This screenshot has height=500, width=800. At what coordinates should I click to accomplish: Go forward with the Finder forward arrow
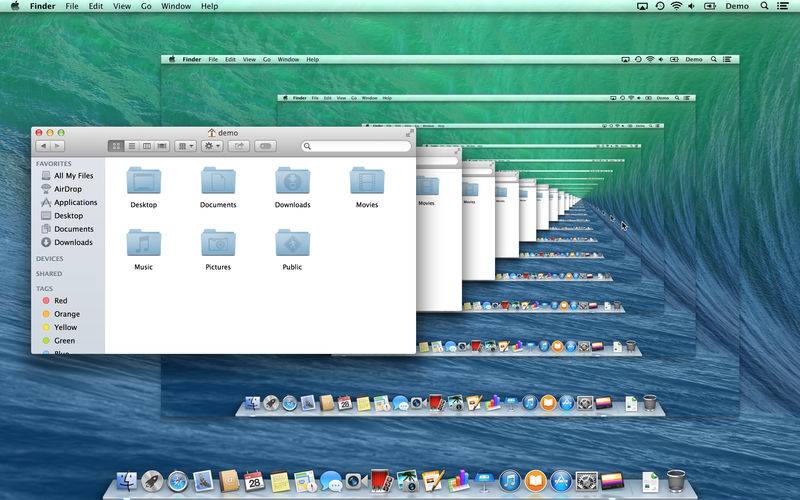[x=58, y=146]
